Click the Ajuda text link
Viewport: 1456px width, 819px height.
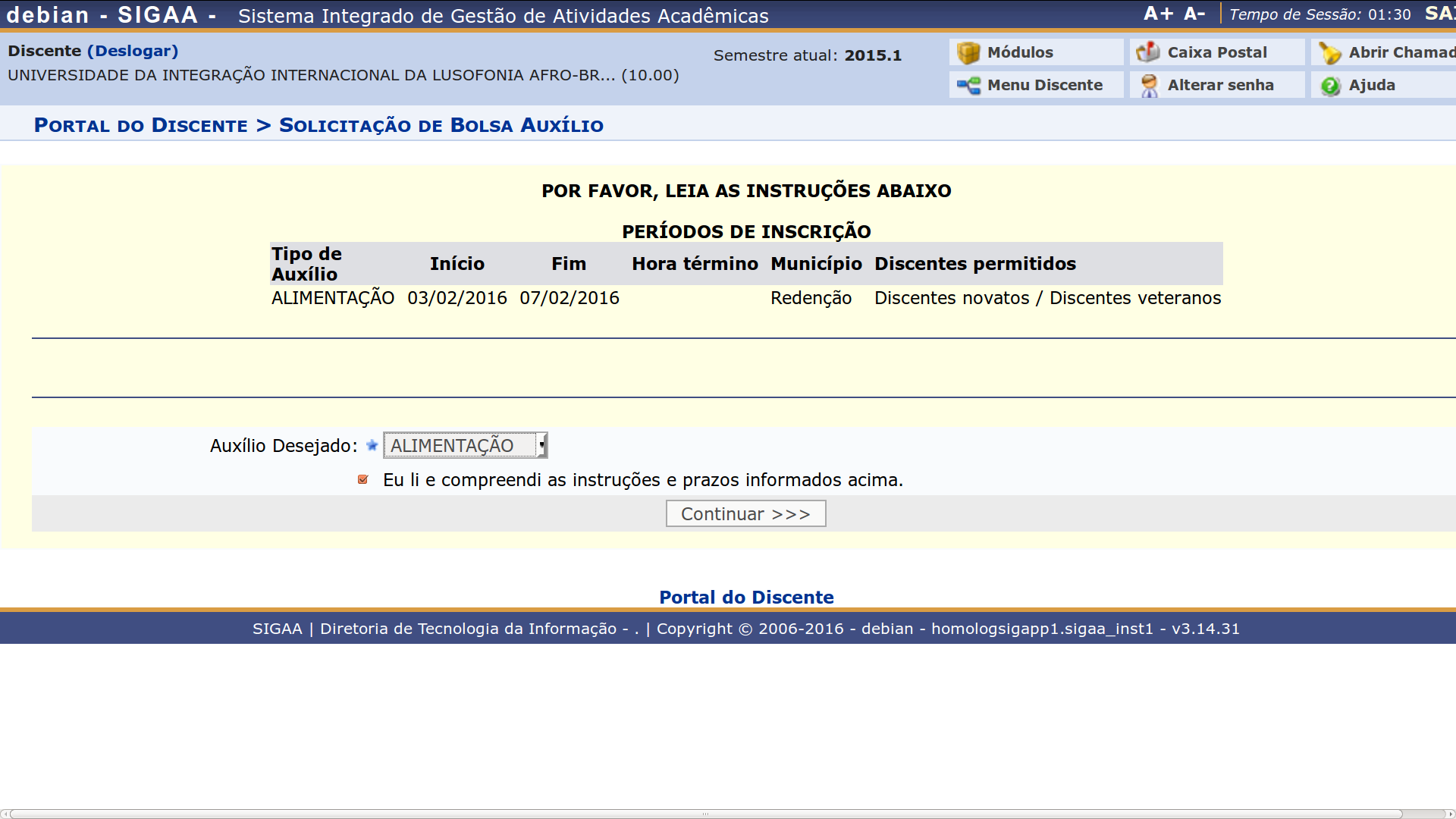coord(1371,85)
